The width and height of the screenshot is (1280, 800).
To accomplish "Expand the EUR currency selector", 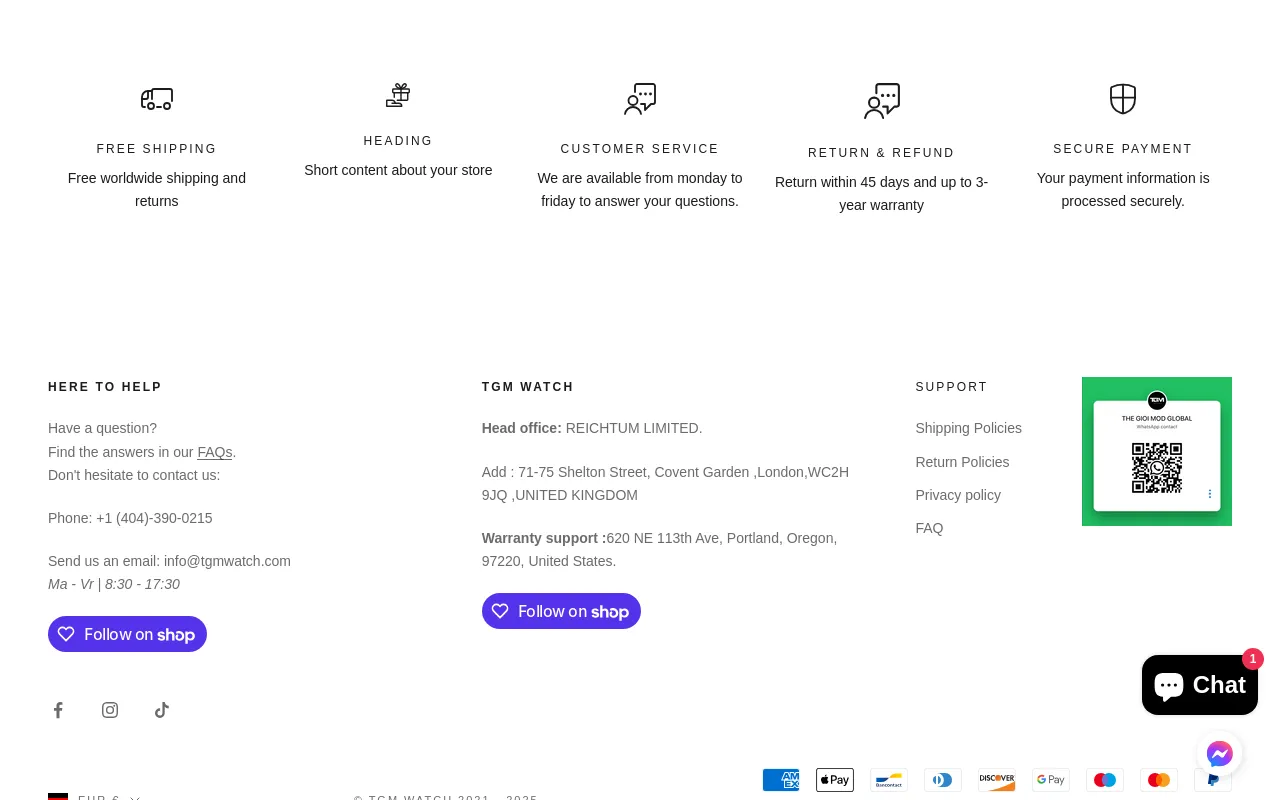I will click(x=95, y=796).
